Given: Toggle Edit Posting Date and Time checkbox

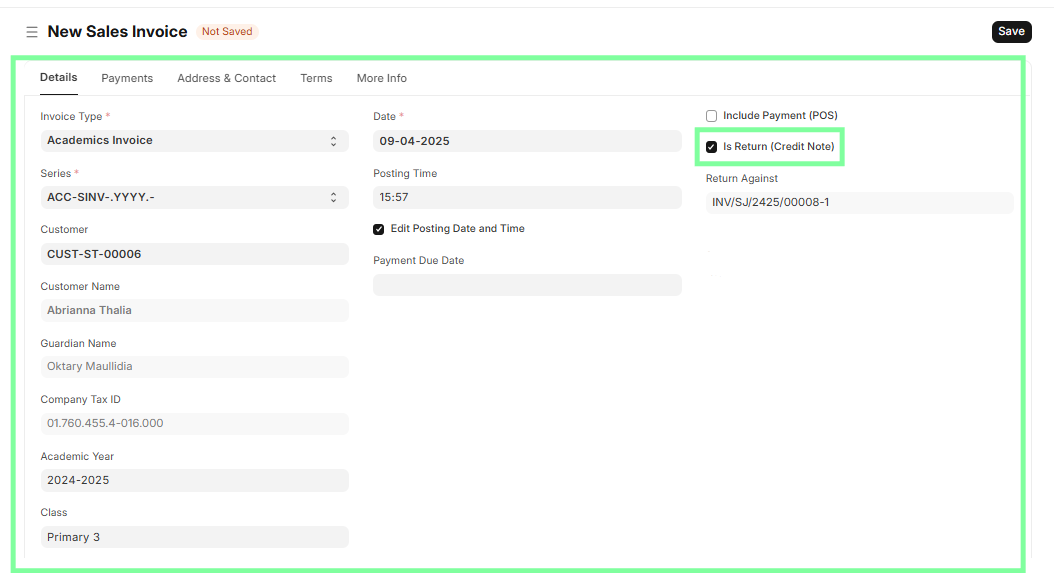Looking at the screenshot, I should tap(379, 229).
